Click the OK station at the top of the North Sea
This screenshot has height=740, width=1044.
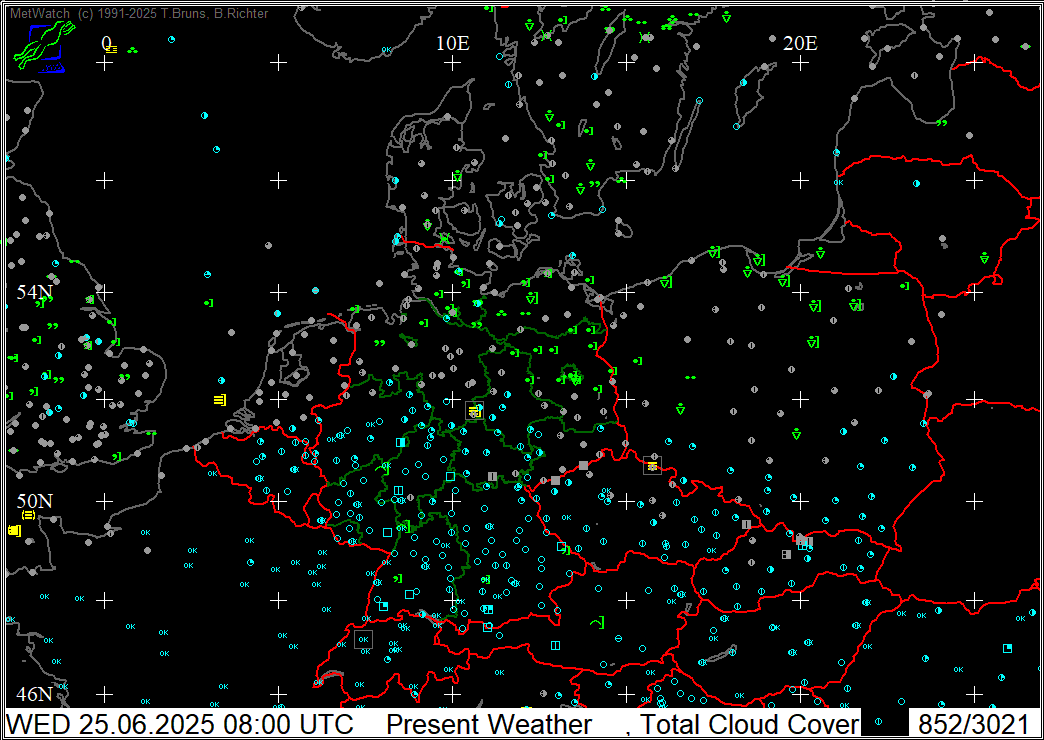[386, 50]
